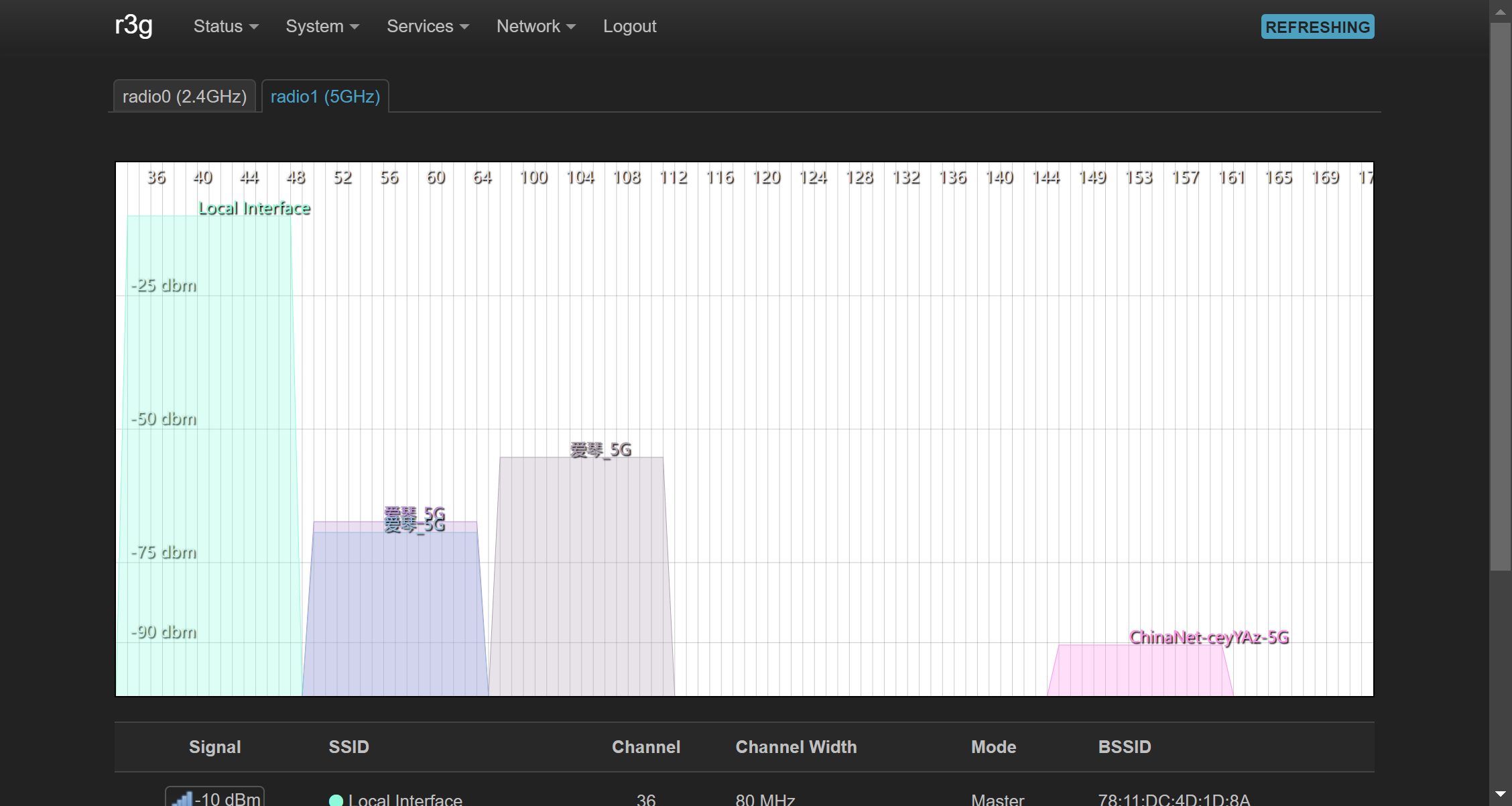1512x806 pixels.
Task: Expand the Network menu
Action: tap(535, 26)
